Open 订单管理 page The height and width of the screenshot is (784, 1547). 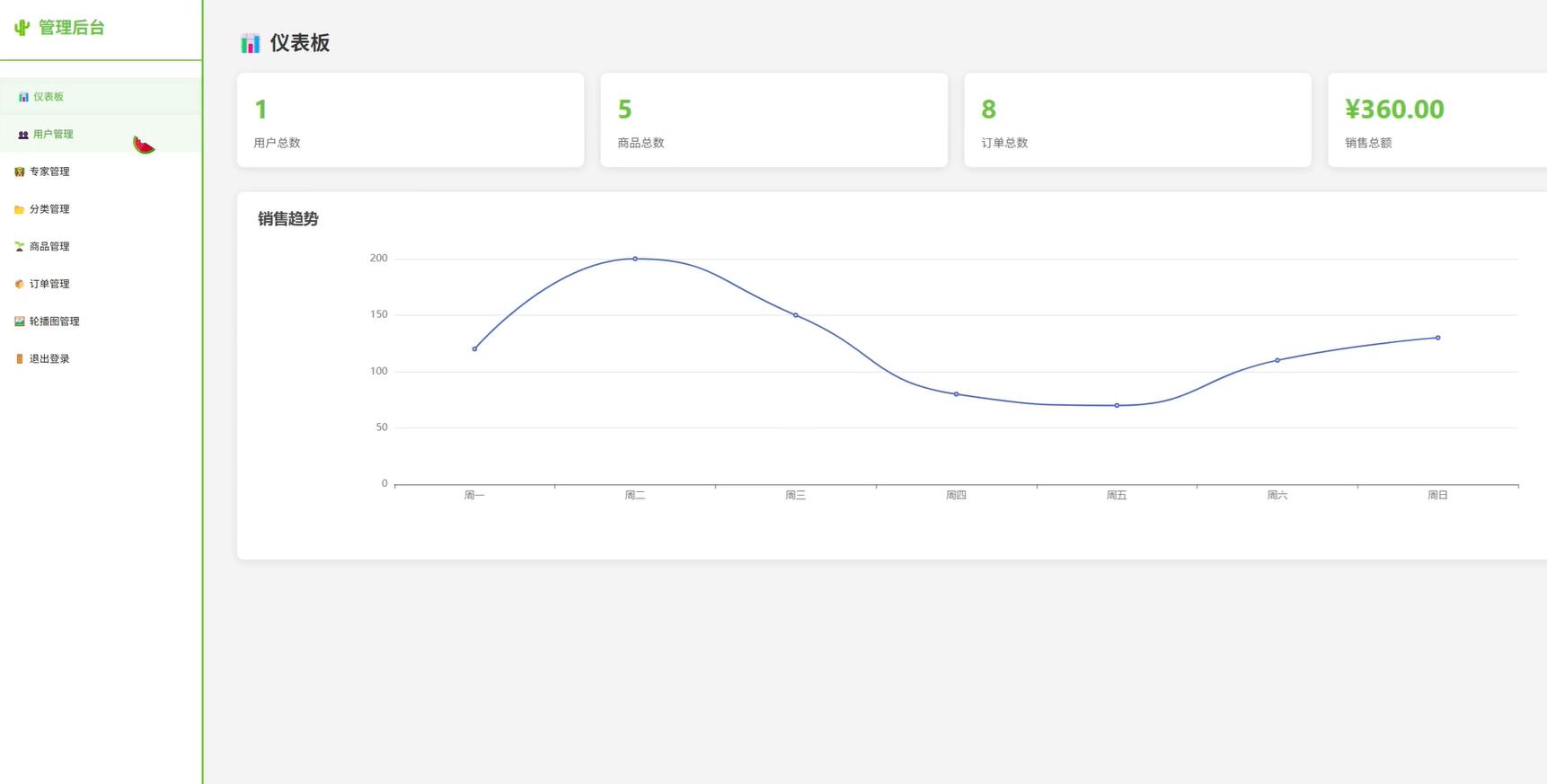tap(101, 284)
